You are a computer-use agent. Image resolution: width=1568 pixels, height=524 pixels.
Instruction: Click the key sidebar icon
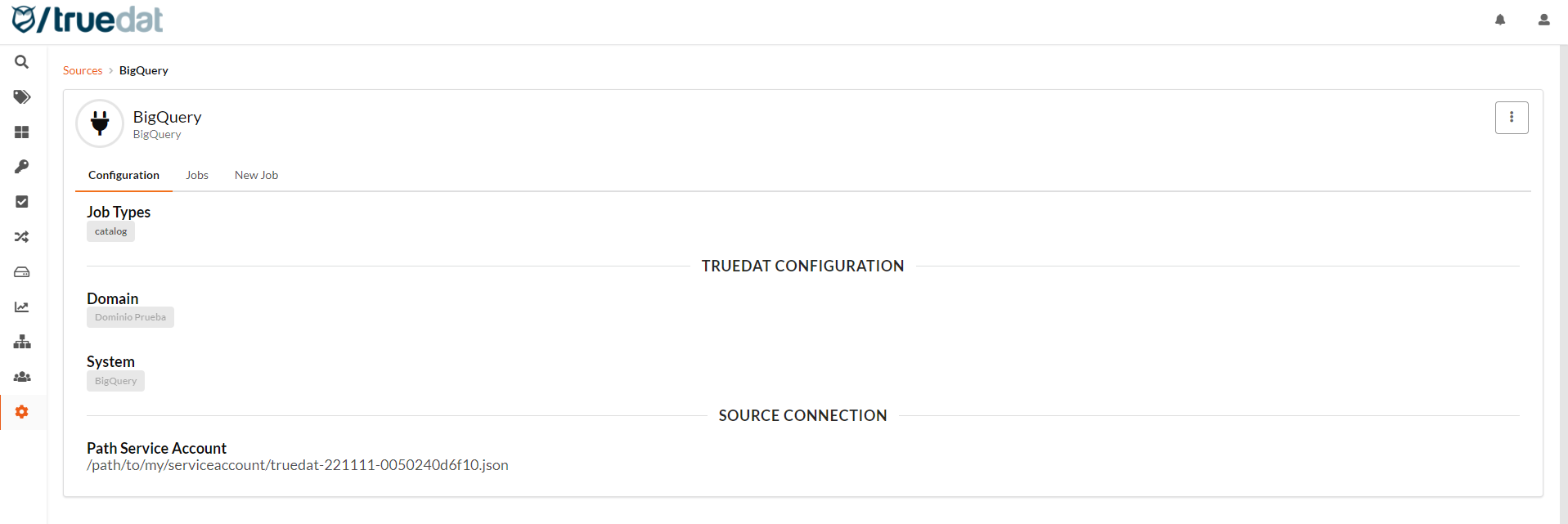pyautogui.click(x=22, y=167)
